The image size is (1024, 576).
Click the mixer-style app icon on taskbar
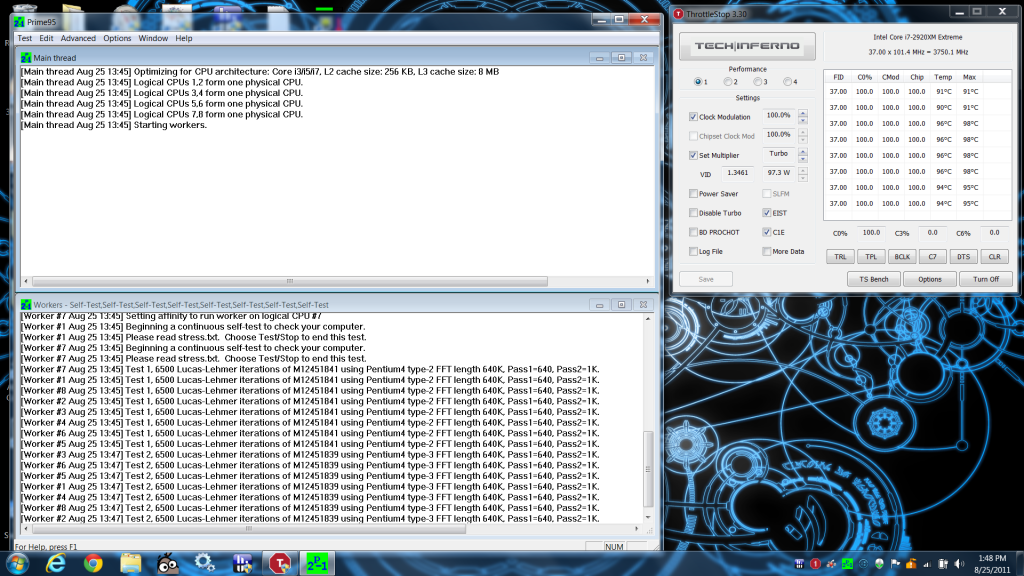tap(242, 563)
